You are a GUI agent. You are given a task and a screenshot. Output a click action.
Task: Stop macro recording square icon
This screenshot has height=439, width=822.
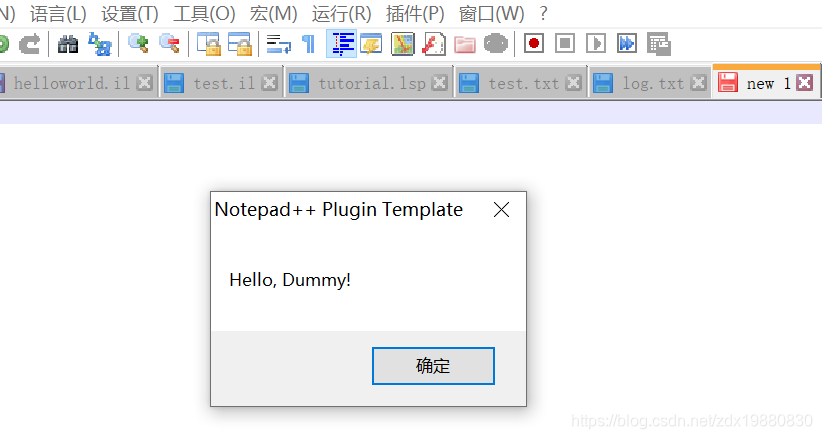[565, 44]
